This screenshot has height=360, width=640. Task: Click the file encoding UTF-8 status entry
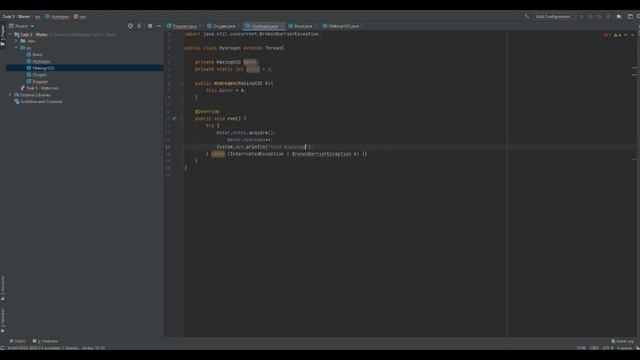pos(608,348)
